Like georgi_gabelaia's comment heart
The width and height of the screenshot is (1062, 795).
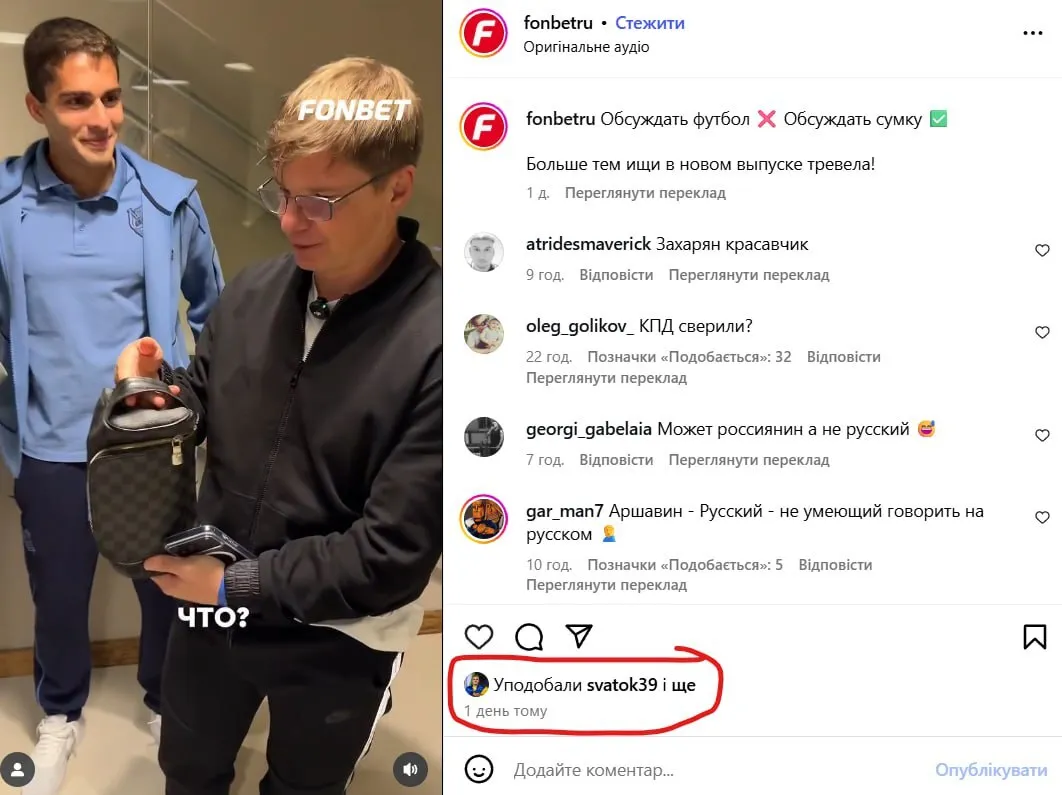pyautogui.click(x=1042, y=435)
